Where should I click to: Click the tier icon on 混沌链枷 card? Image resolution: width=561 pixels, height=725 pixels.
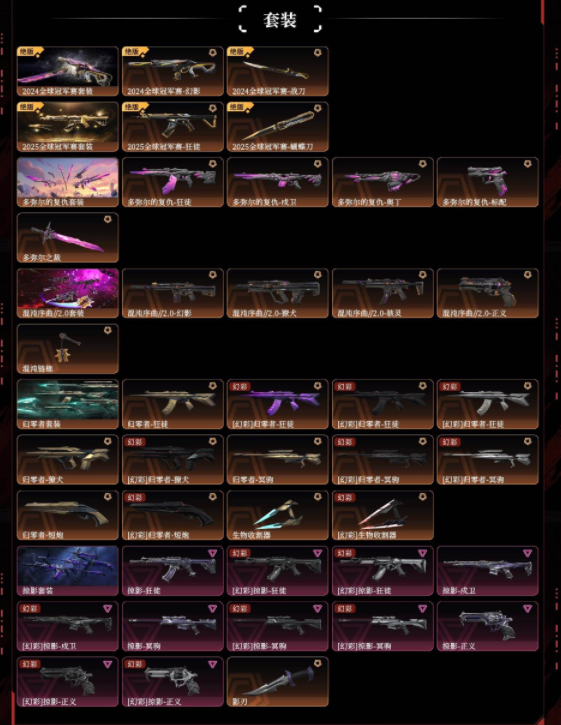(108, 330)
